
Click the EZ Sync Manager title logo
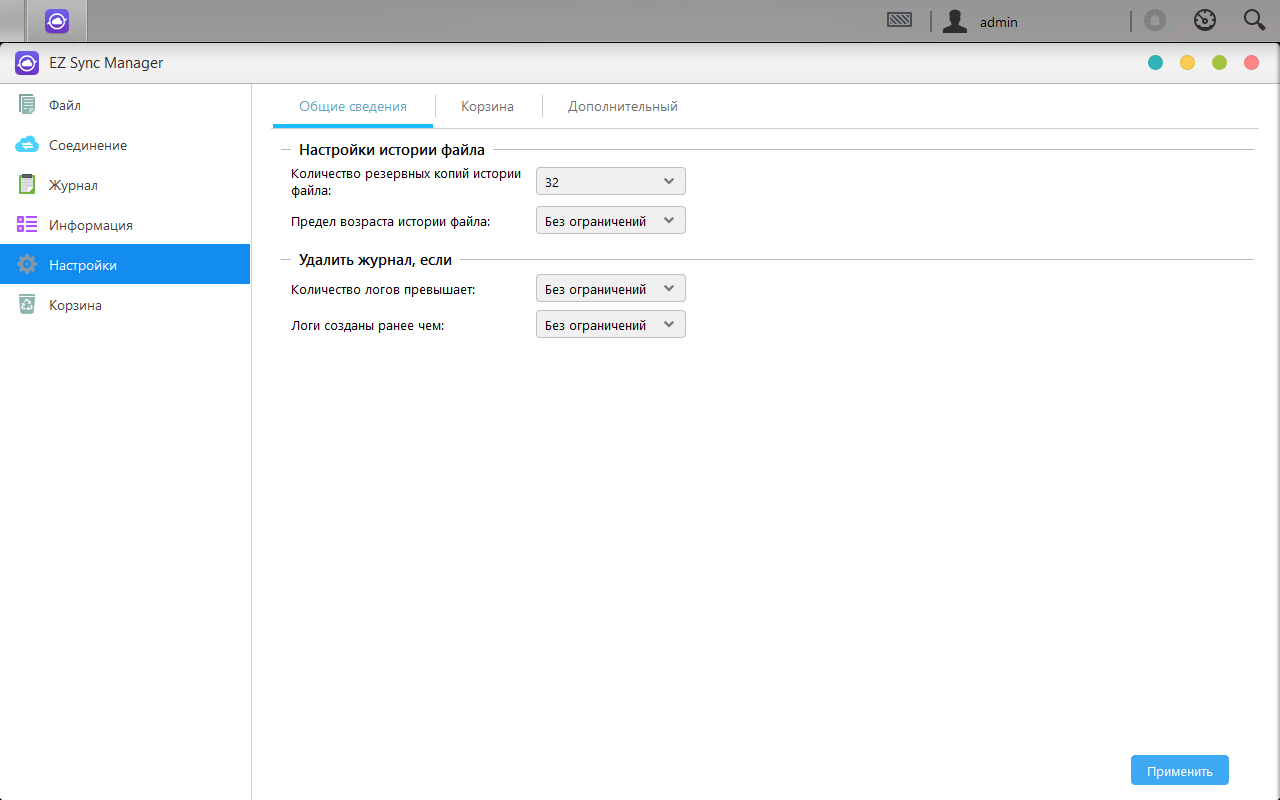[27, 63]
